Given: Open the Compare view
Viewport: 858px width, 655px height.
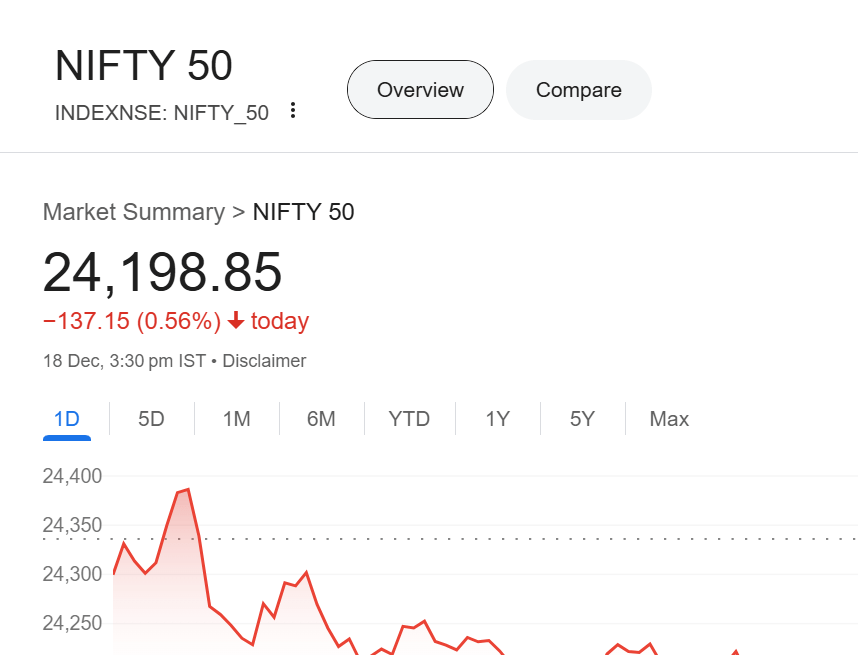Looking at the screenshot, I should pyautogui.click(x=578, y=90).
